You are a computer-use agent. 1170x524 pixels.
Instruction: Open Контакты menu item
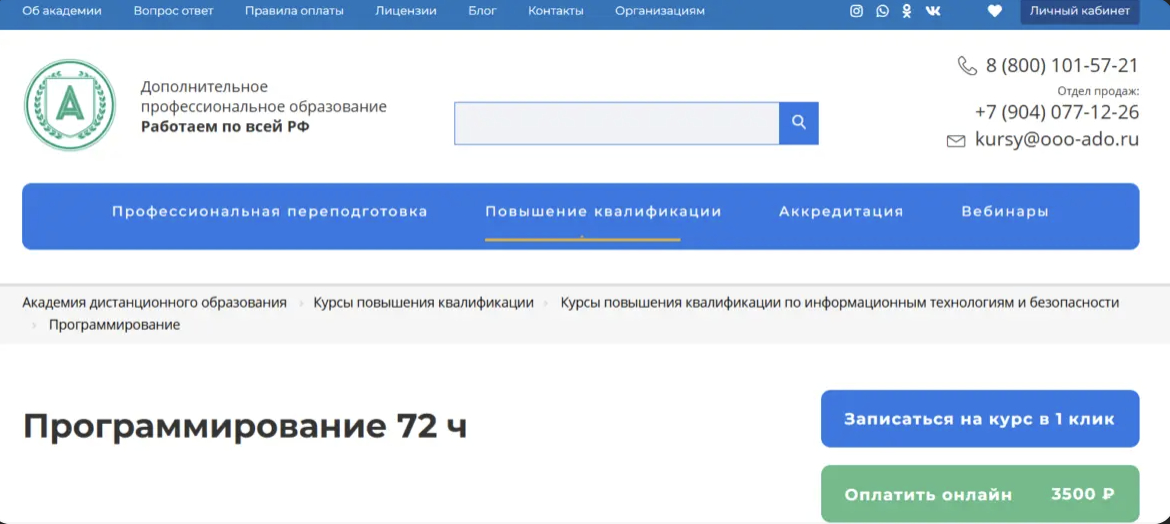click(x=556, y=11)
